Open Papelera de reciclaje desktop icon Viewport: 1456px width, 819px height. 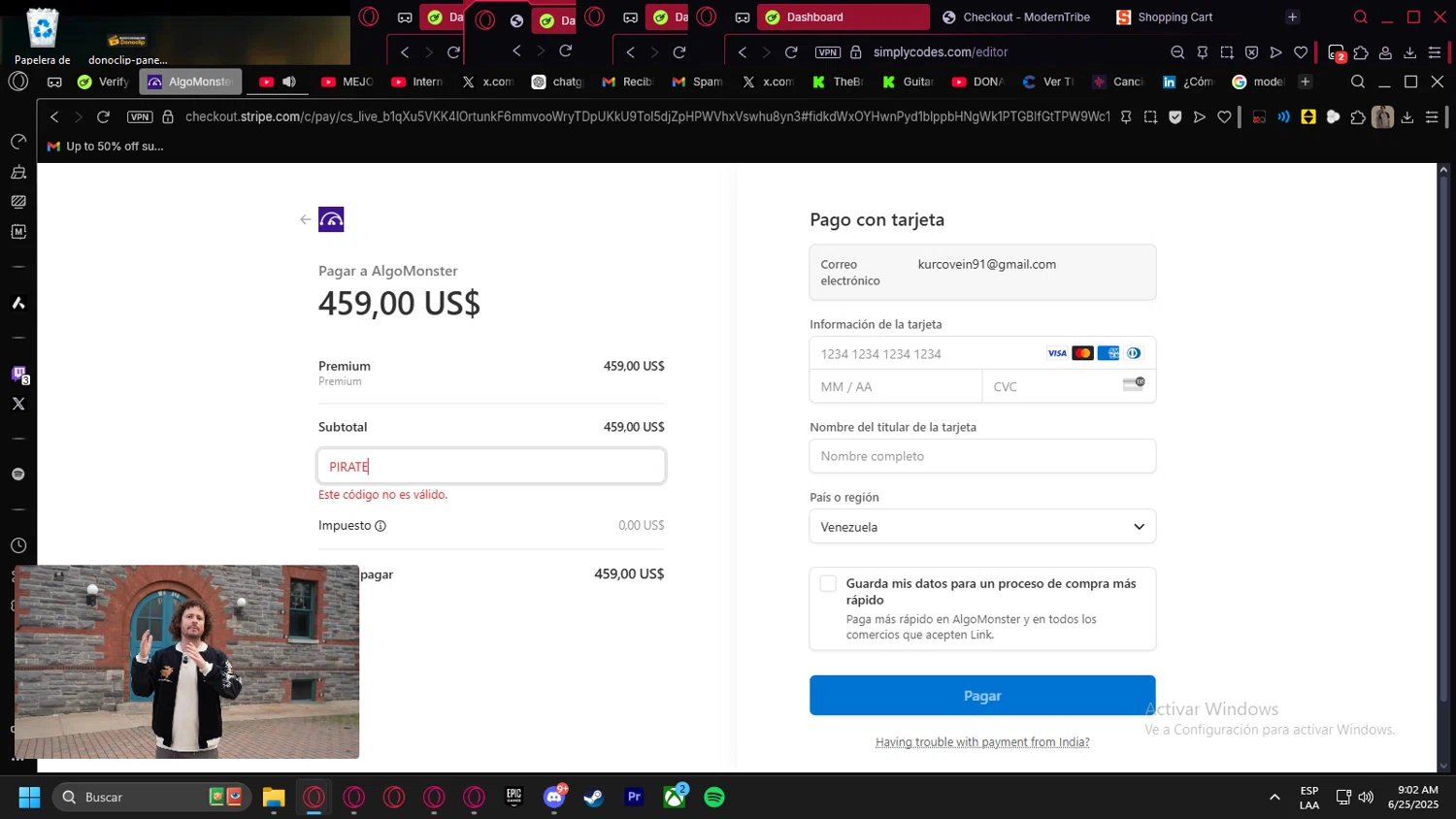click(43, 36)
